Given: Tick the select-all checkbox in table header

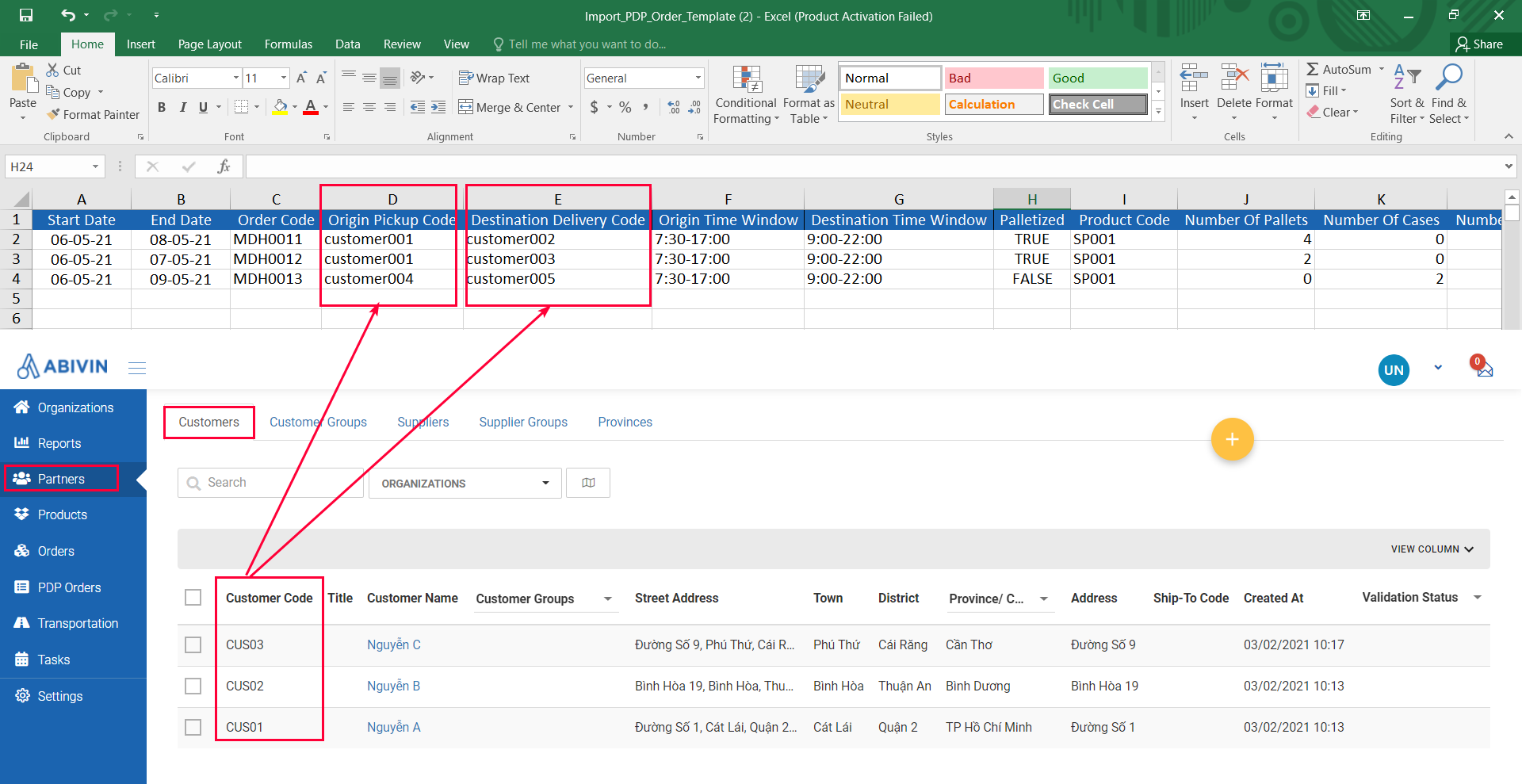Looking at the screenshot, I should click(193, 597).
